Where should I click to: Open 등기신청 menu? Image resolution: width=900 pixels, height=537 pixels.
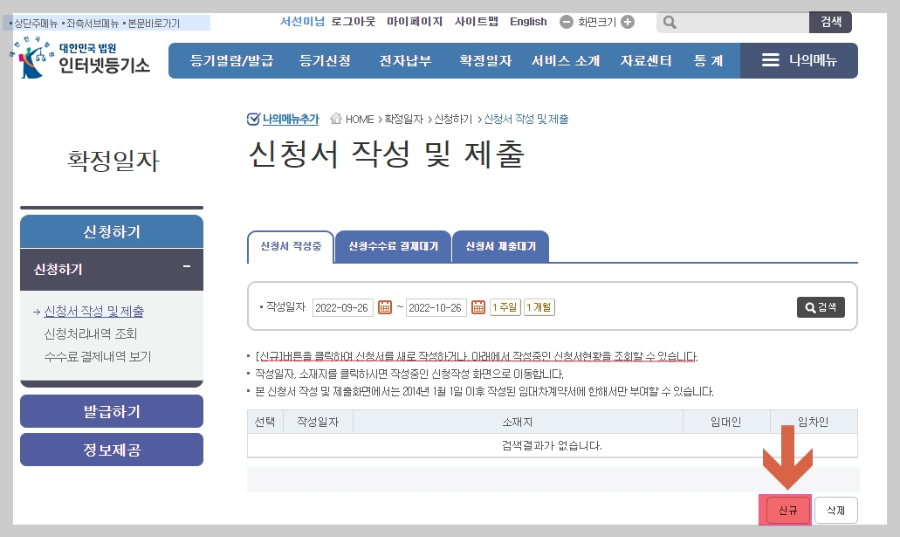click(325, 61)
